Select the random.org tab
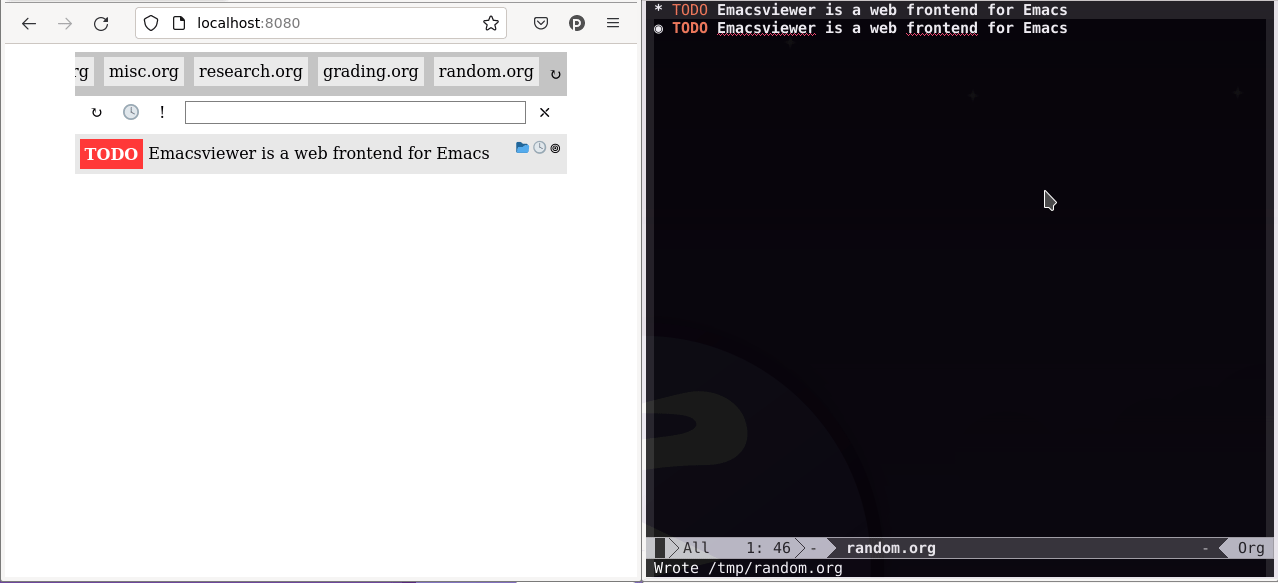The width and height of the screenshot is (1278, 583). pyautogui.click(x=486, y=71)
